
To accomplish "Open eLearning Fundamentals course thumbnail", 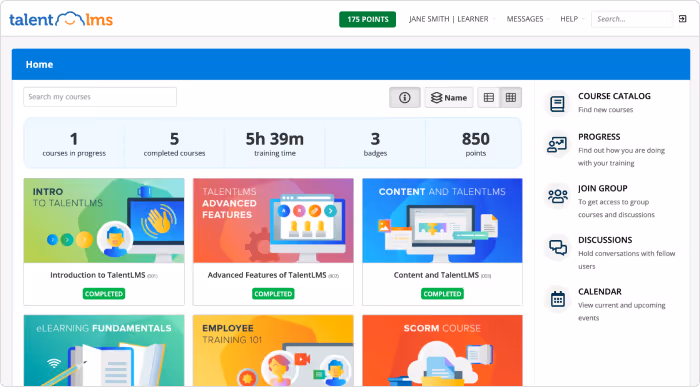I will click(104, 350).
